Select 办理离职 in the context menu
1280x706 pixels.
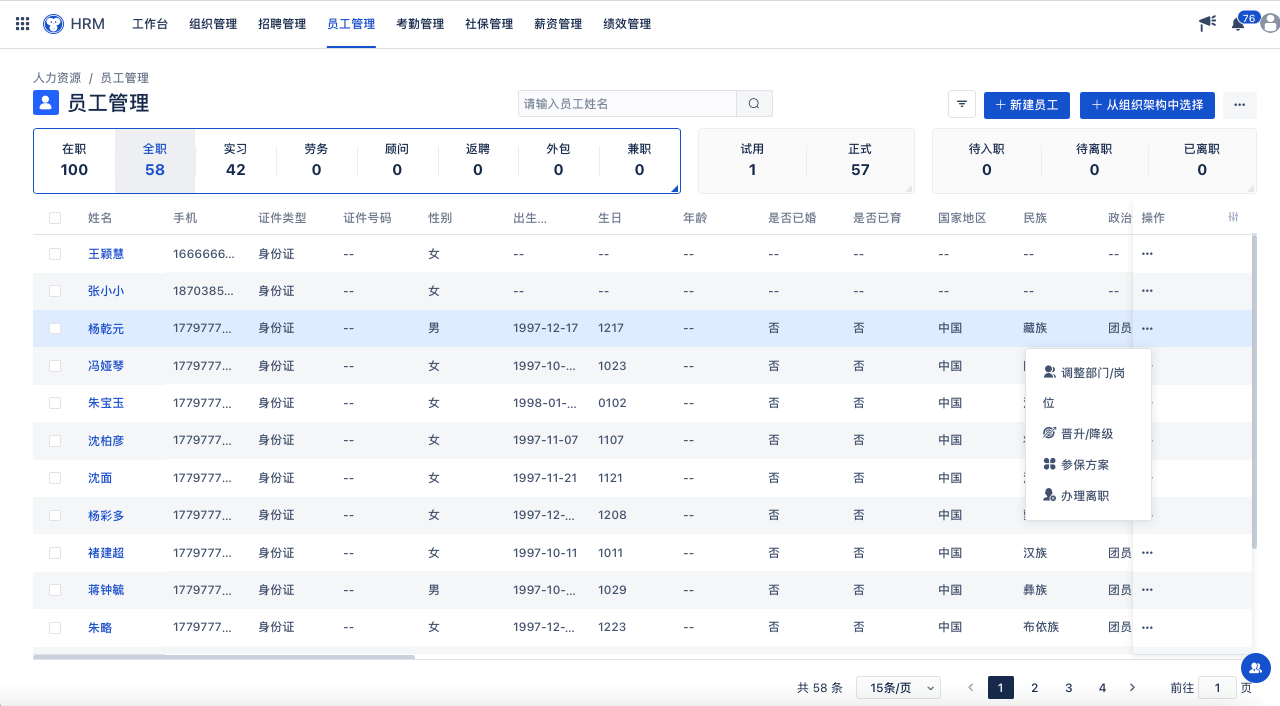(1088, 496)
